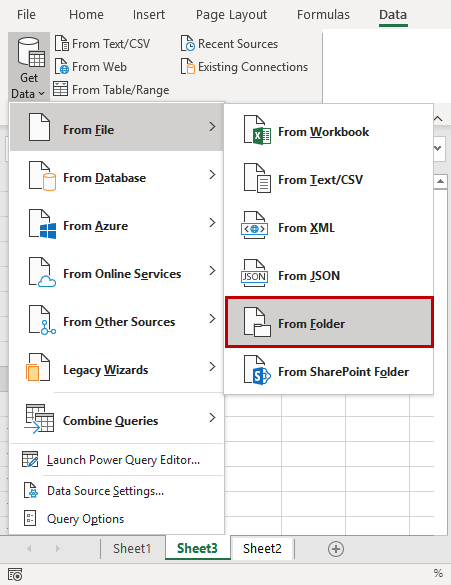Click the Recent Sources icon
Viewport: 451px width, 585px height.
[x=188, y=44]
